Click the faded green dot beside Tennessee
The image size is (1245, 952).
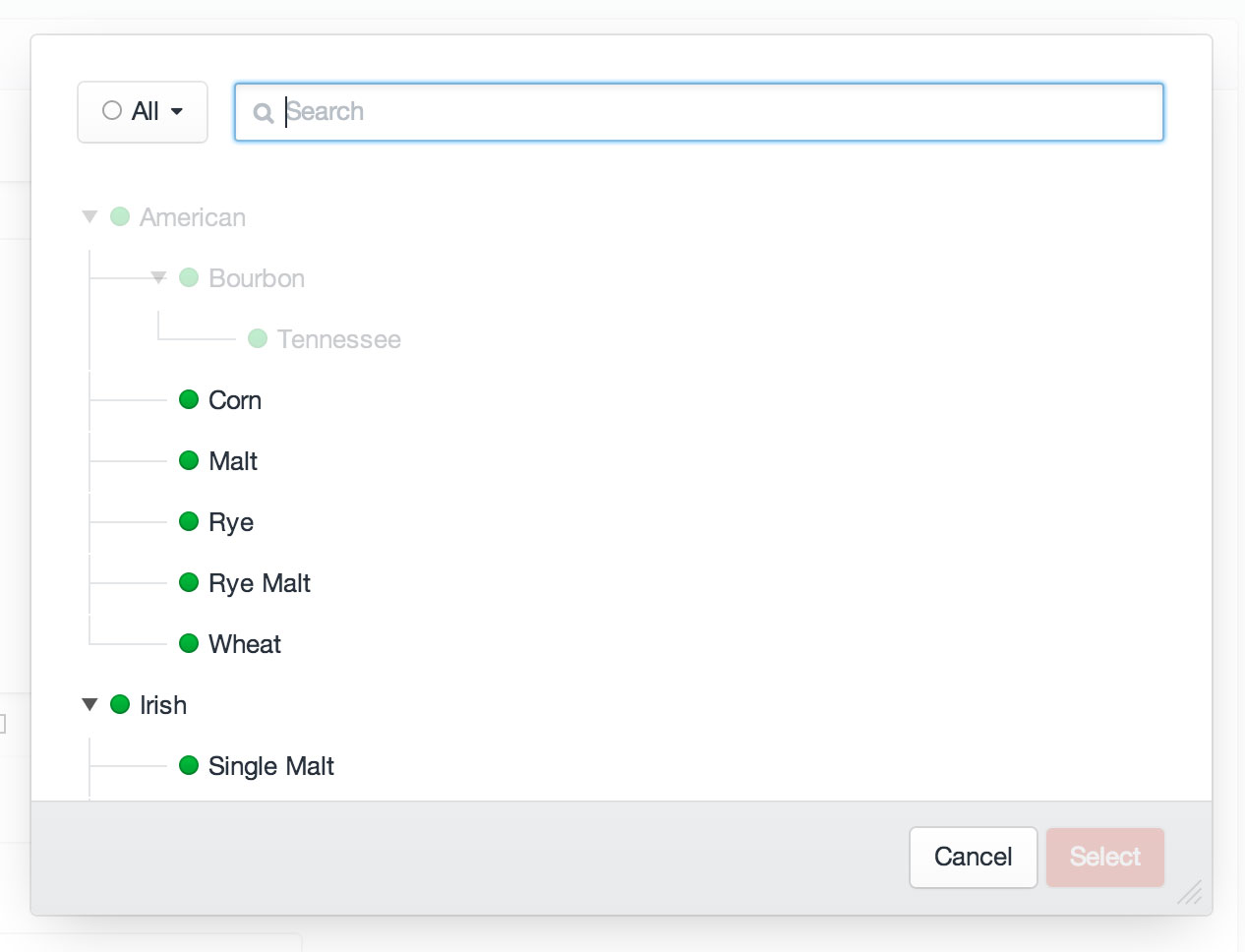257,338
